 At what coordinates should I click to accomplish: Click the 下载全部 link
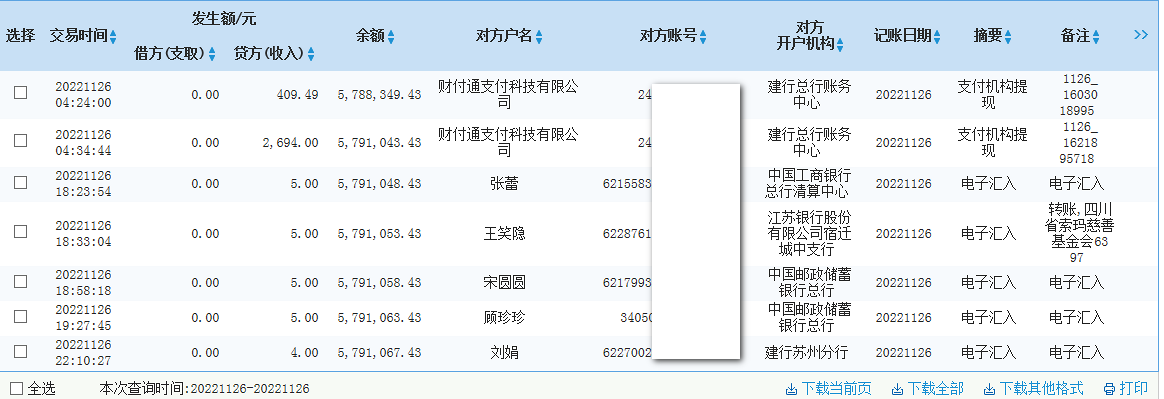click(x=928, y=389)
